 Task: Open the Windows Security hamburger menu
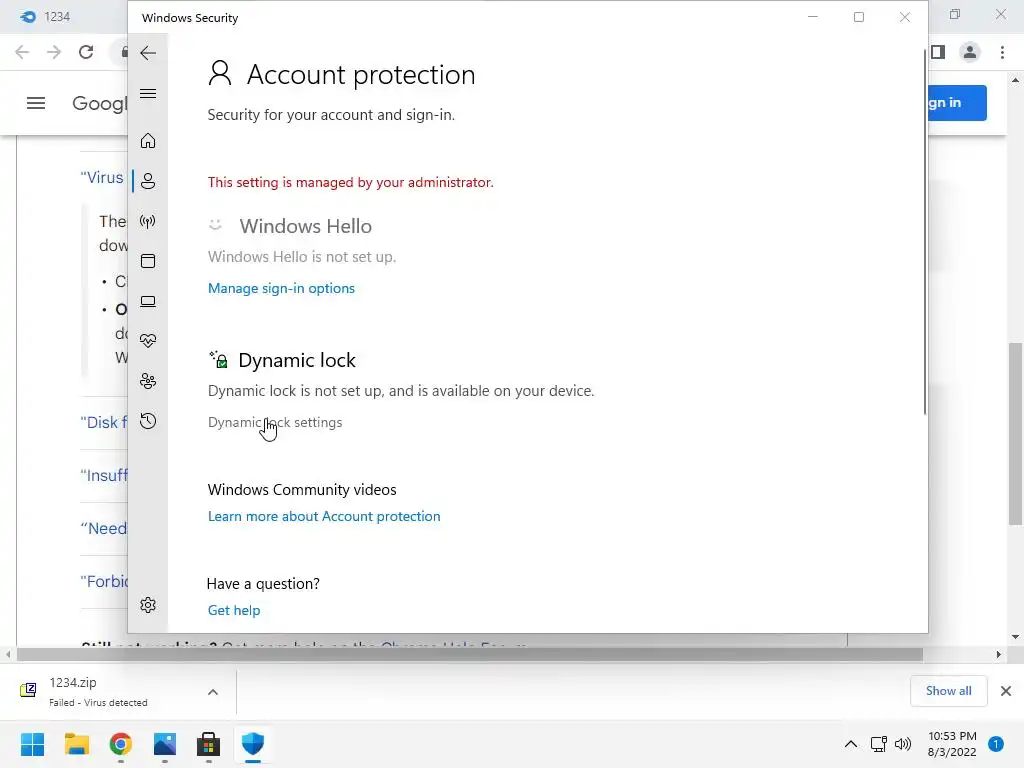pyautogui.click(x=148, y=93)
